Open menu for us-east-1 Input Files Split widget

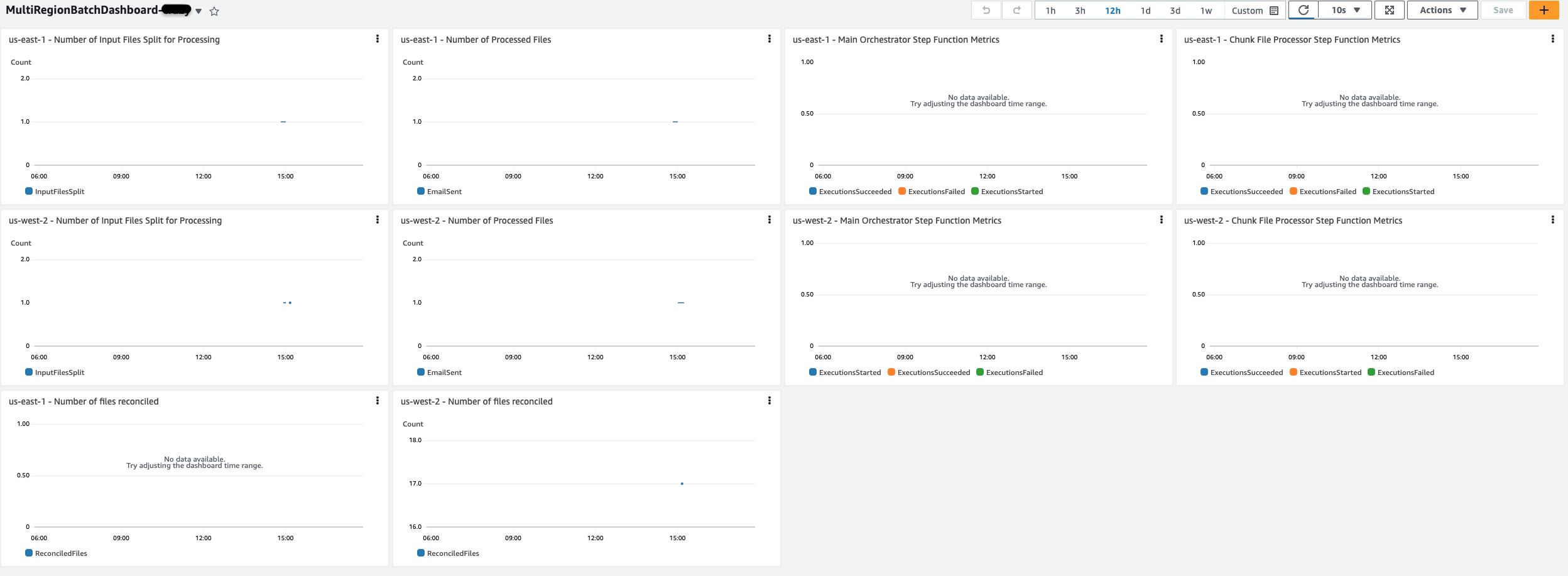point(378,39)
